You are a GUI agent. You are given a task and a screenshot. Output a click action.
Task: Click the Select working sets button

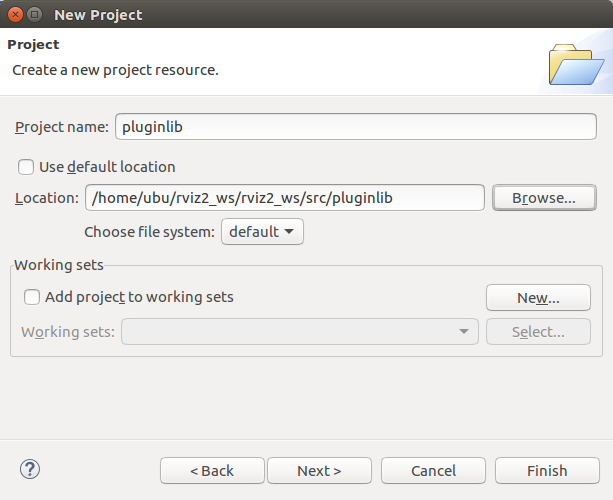pyautogui.click(x=538, y=332)
